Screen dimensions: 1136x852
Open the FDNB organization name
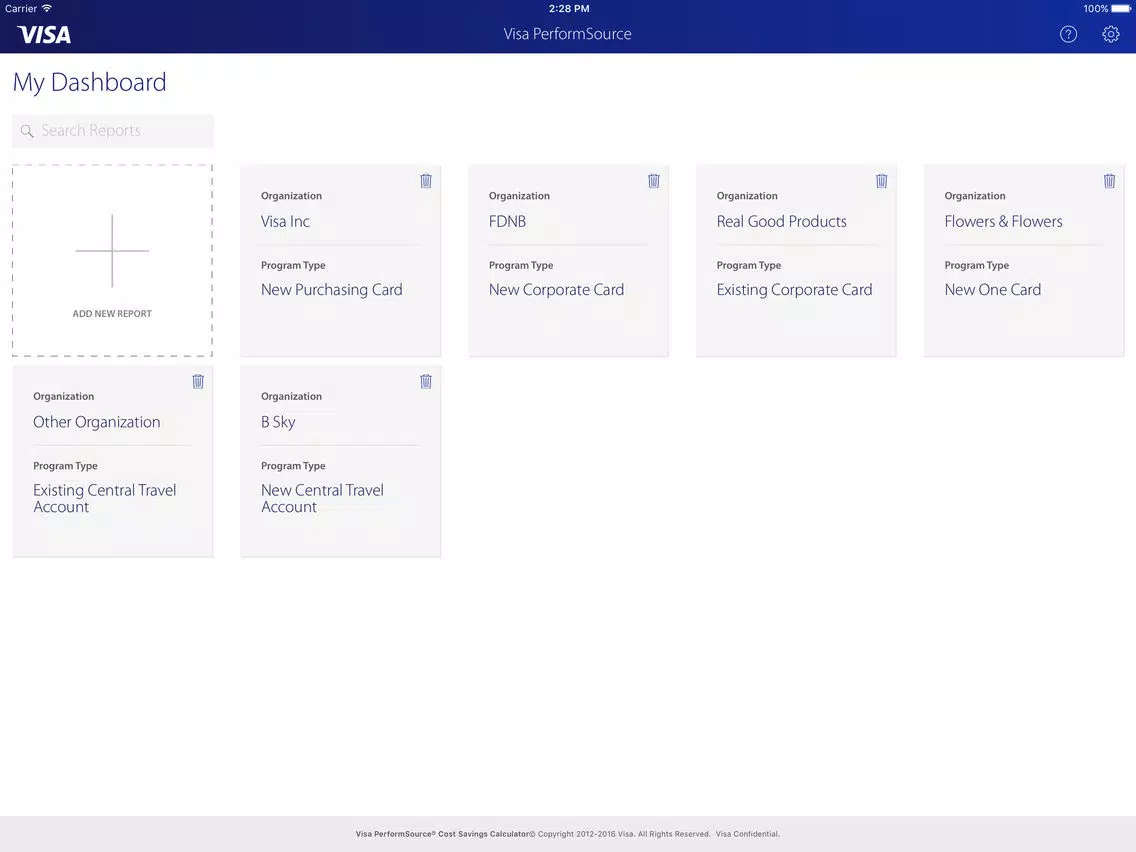point(507,222)
